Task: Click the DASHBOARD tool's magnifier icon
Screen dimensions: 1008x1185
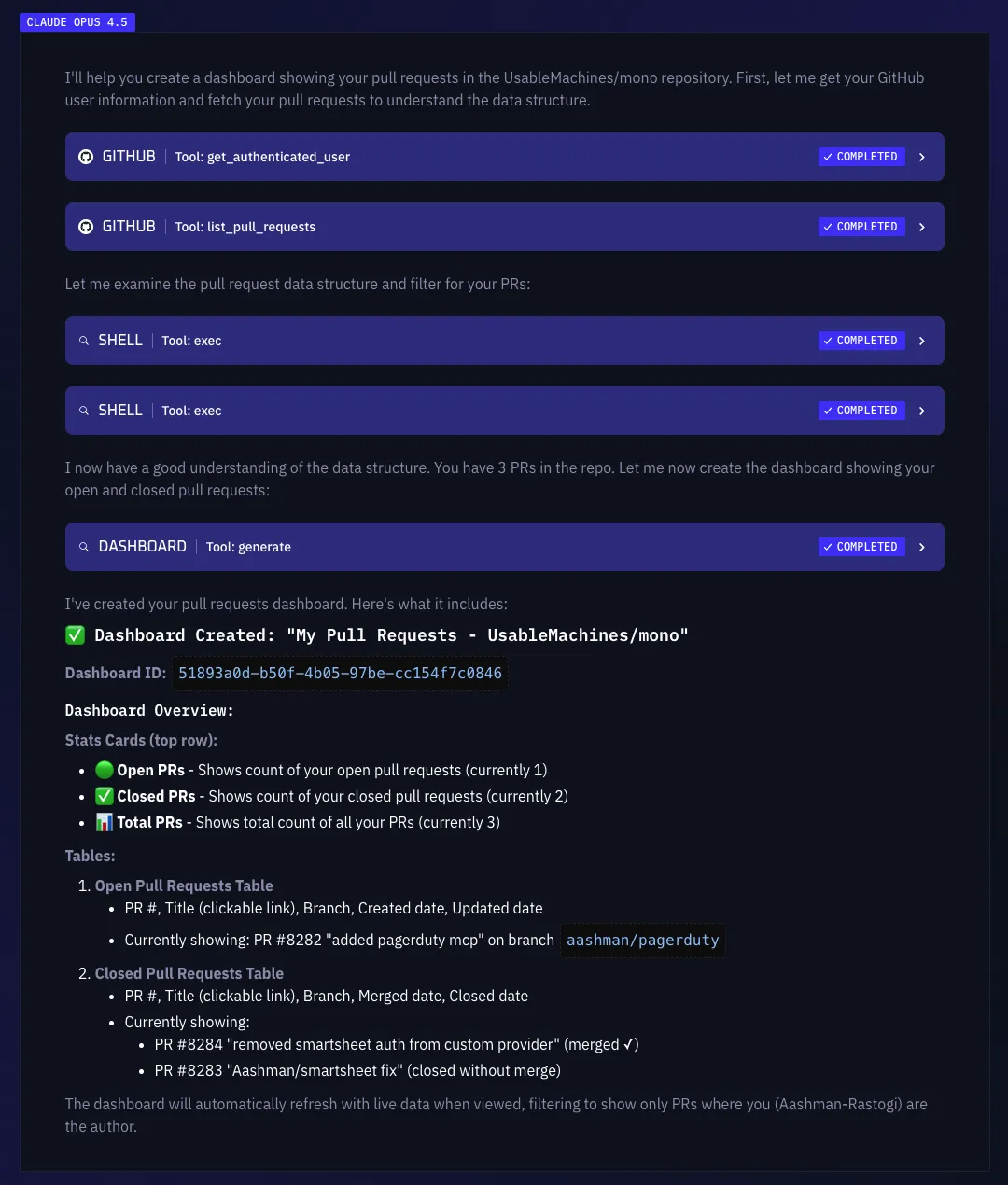Action: (x=84, y=546)
